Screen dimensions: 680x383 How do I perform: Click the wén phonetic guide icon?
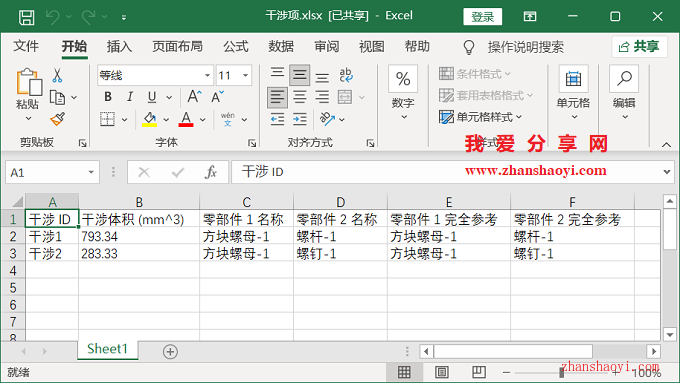pyautogui.click(x=228, y=119)
